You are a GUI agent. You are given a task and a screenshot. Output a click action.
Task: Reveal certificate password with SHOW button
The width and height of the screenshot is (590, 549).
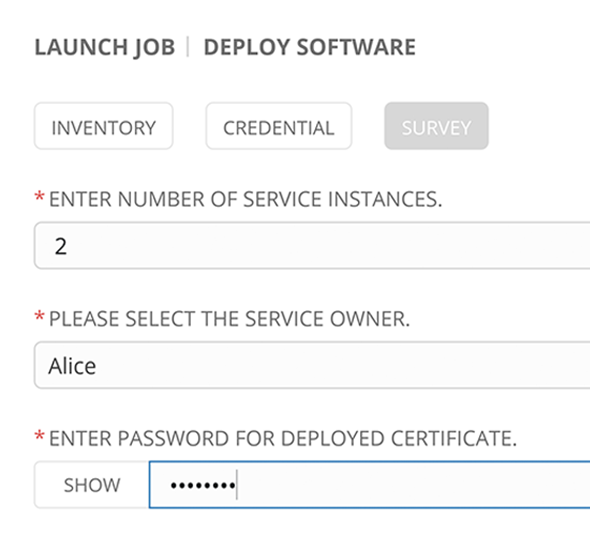(92, 485)
